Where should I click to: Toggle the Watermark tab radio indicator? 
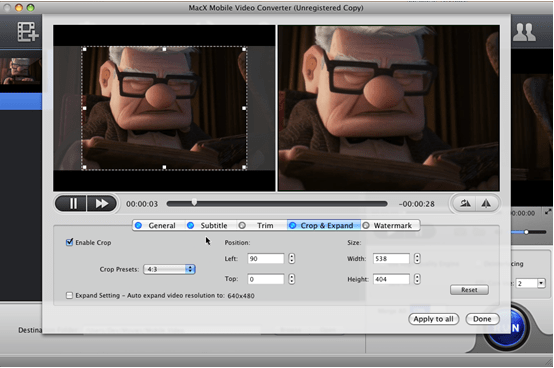pyautogui.click(x=366, y=225)
